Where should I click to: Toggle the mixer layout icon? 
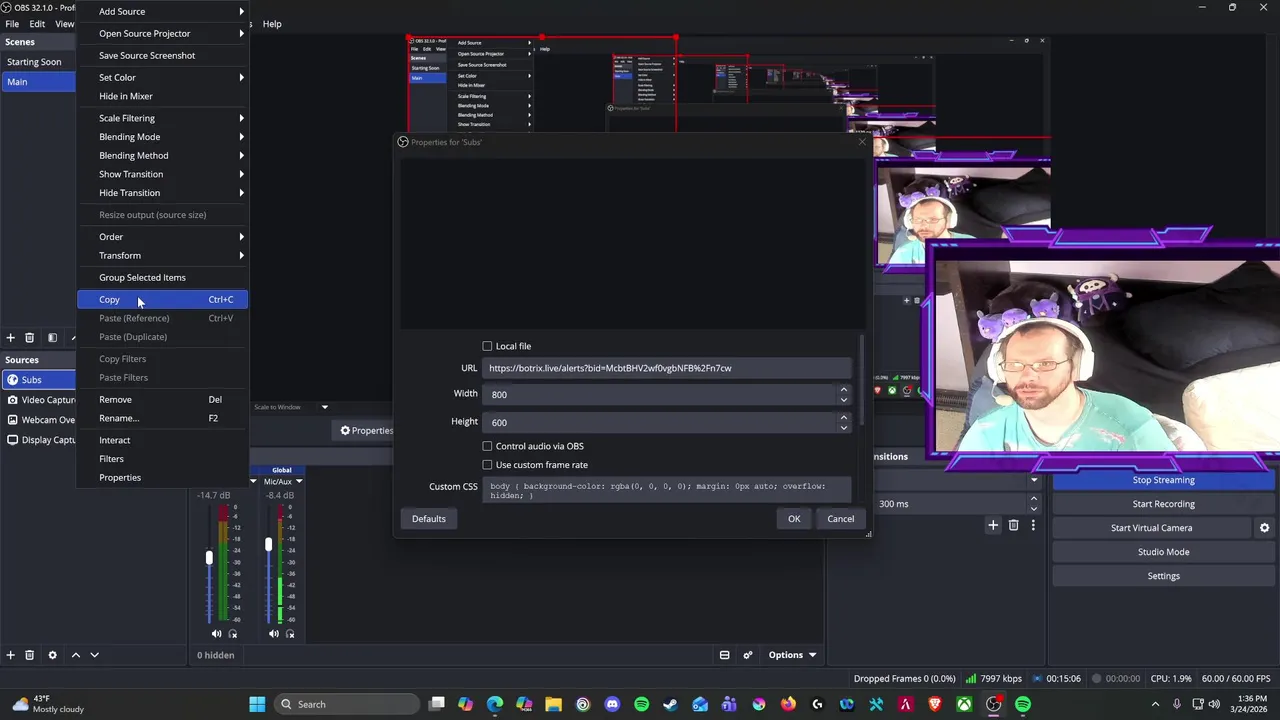pyautogui.click(x=724, y=655)
